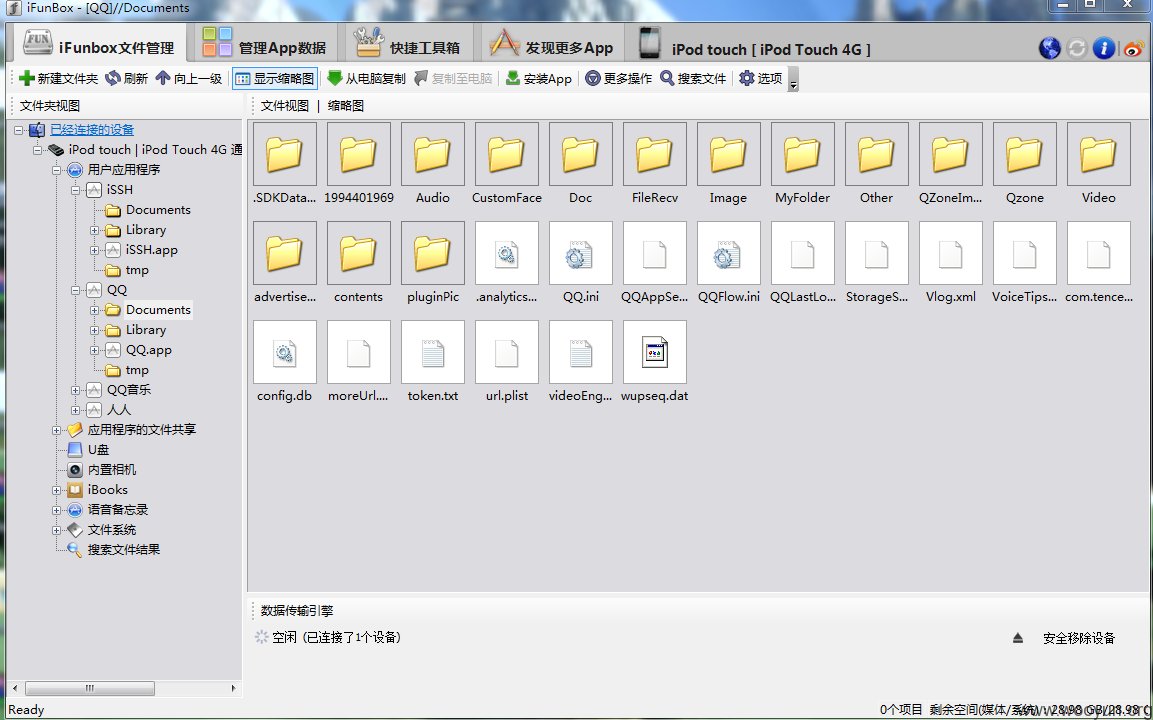
Task: Expand the 人人 app node
Action: [x=76, y=410]
